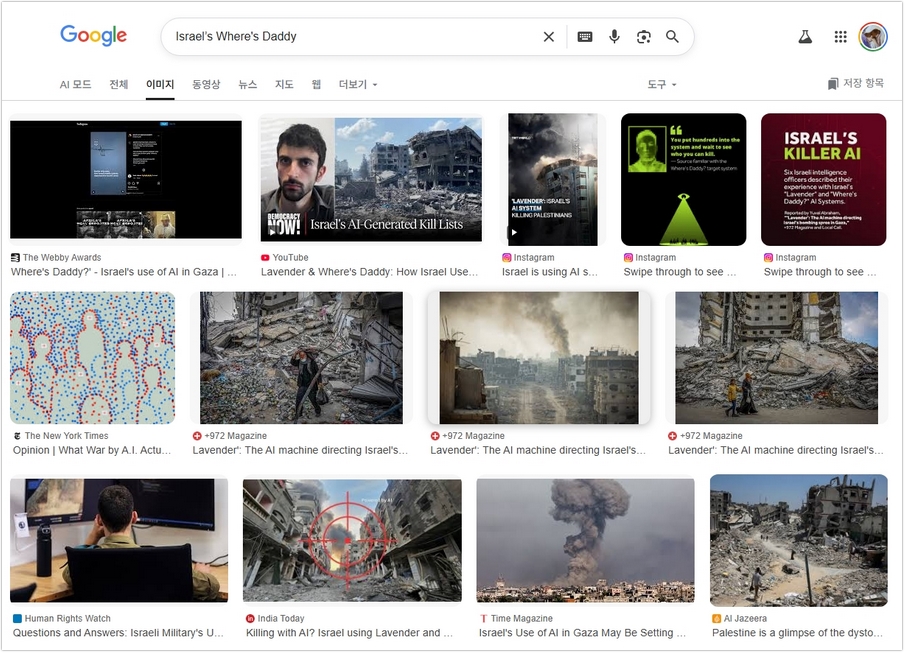Viewport: 905px width, 653px height.
Task: Switch to the 뉴스 tab
Action: (247, 85)
